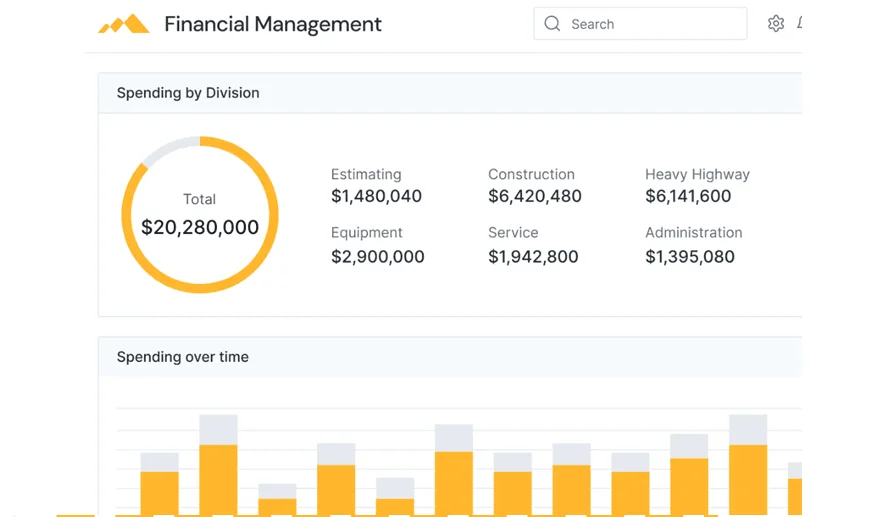Click the partially visible icon beside the gear
This screenshot has width=889, height=517.
point(798,24)
